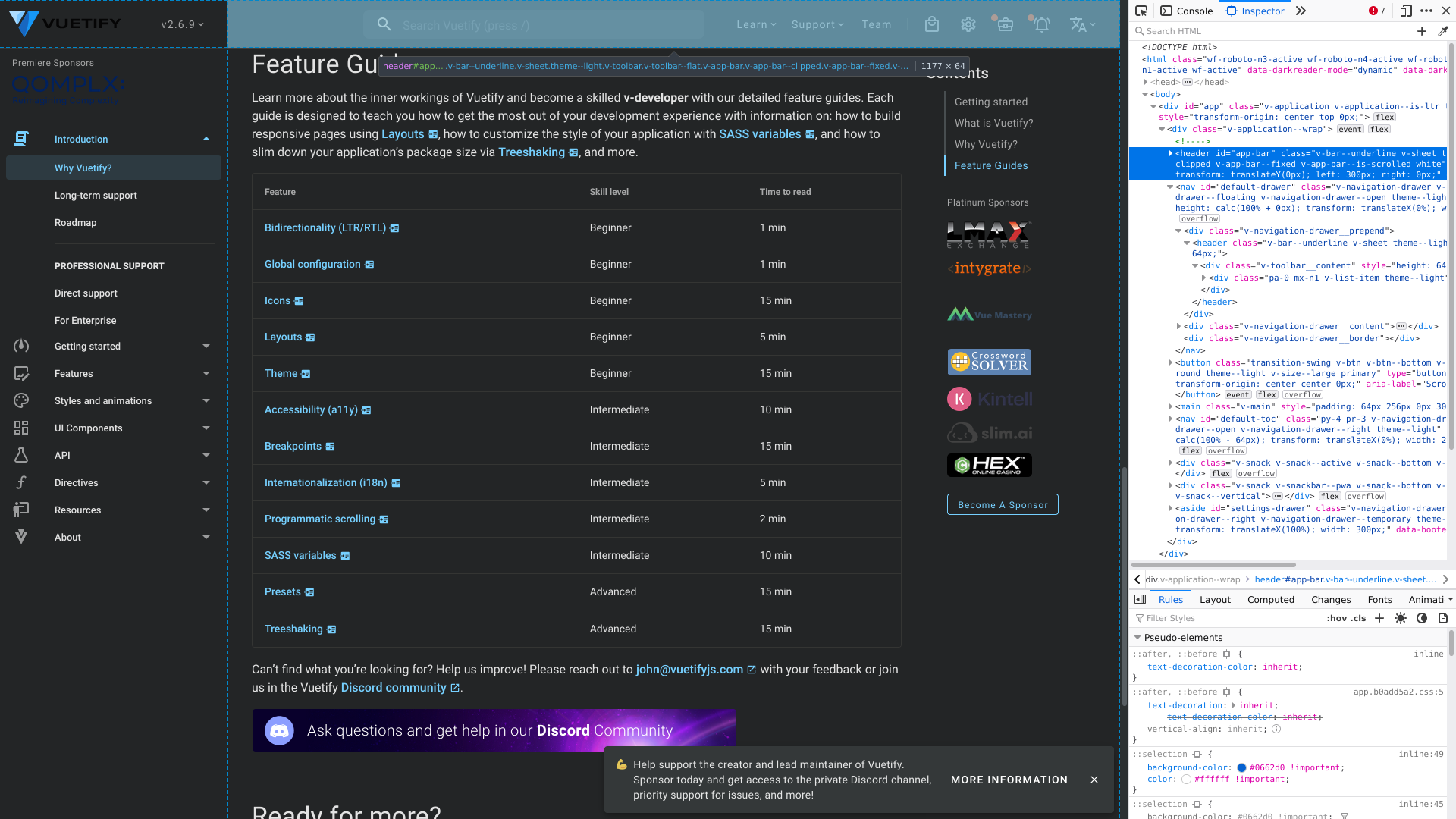The height and width of the screenshot is (819, 1456).
Task: Click the #0662d0 background-color swatch
Action: coord(1241,767)
